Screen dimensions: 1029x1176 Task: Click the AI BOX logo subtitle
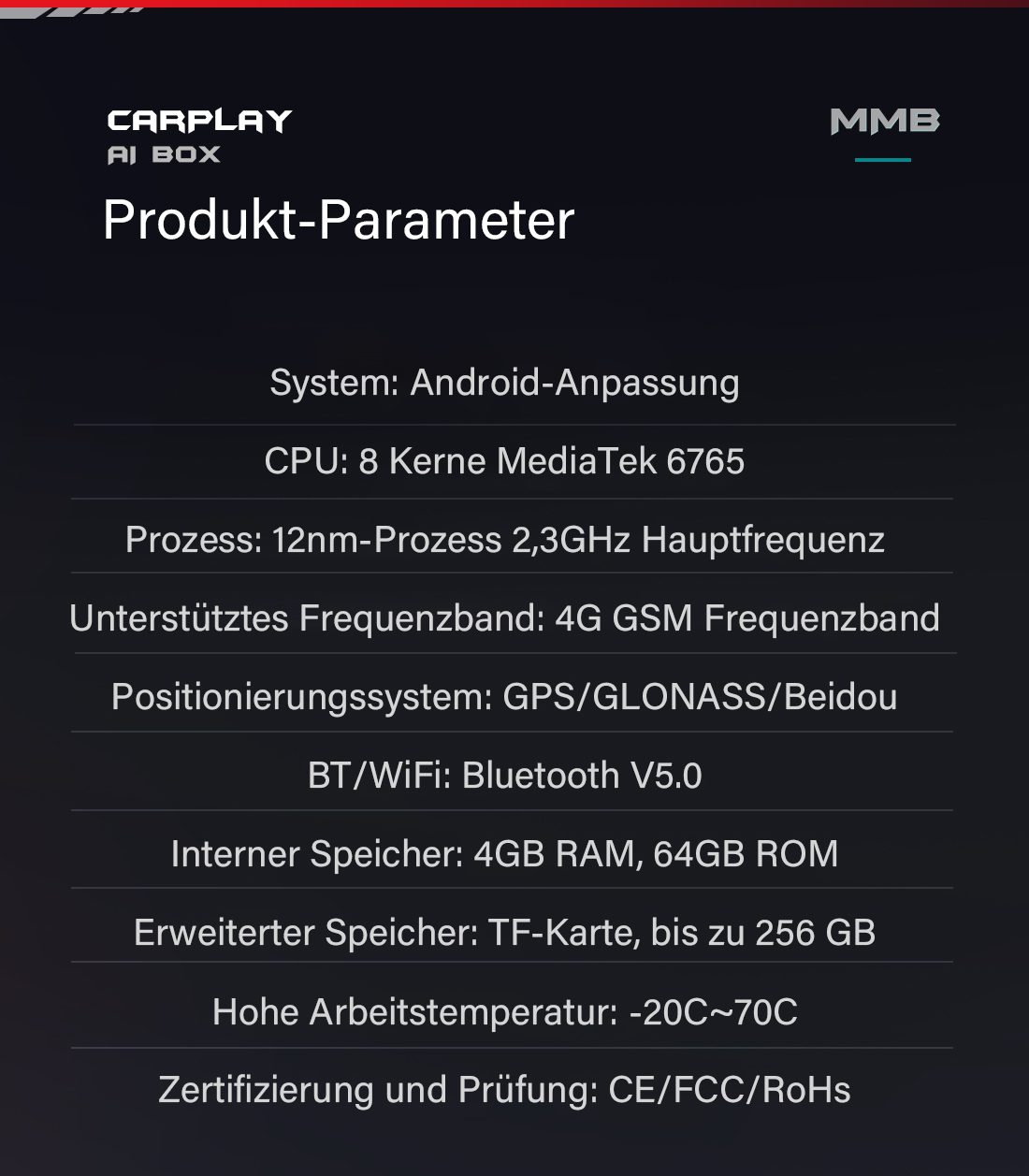tap(164, 154)
